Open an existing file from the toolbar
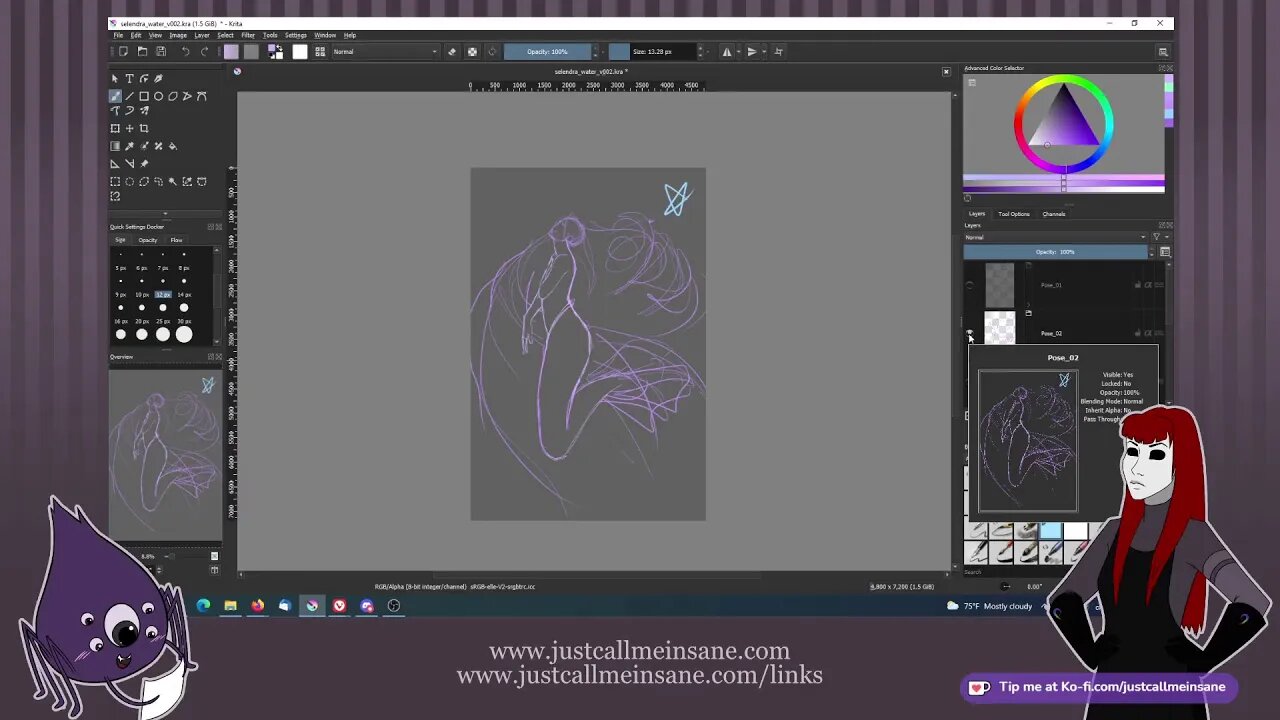Viewport: 1280px width, 720px height. (x=142, y=51)
